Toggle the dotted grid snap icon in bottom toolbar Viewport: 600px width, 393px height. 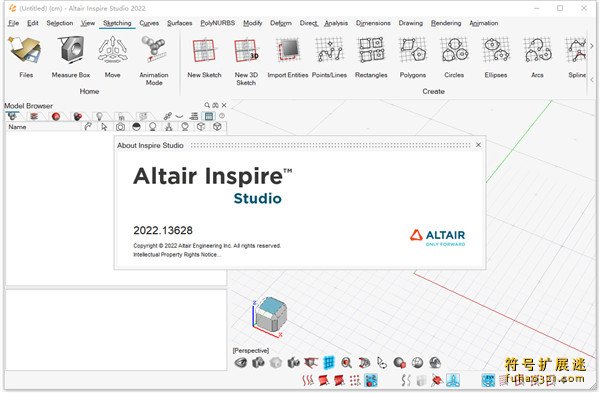click(355, 380)
